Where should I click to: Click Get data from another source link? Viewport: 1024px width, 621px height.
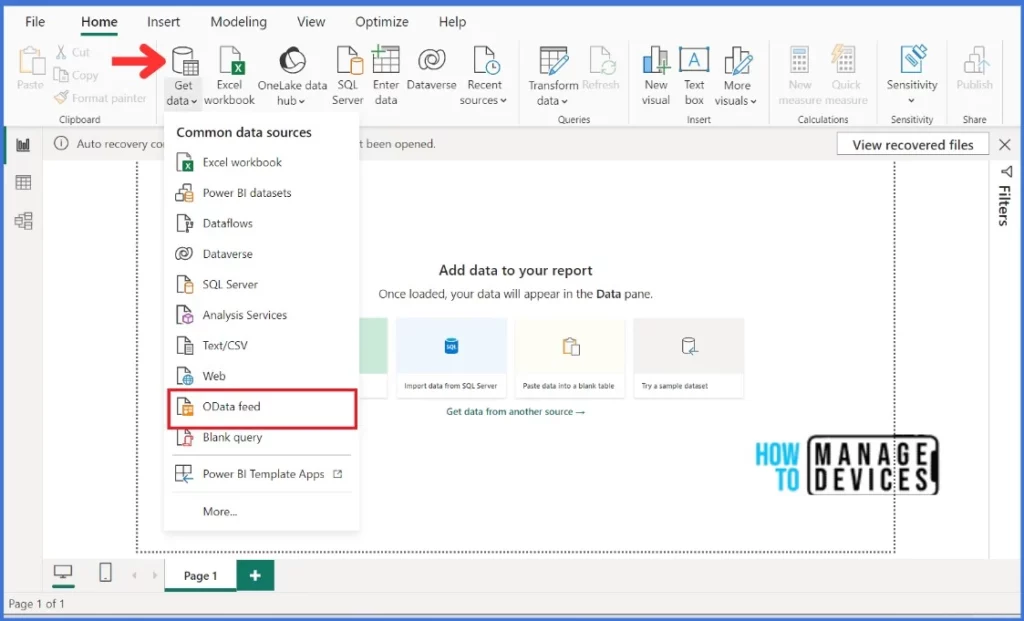point(515,412)
